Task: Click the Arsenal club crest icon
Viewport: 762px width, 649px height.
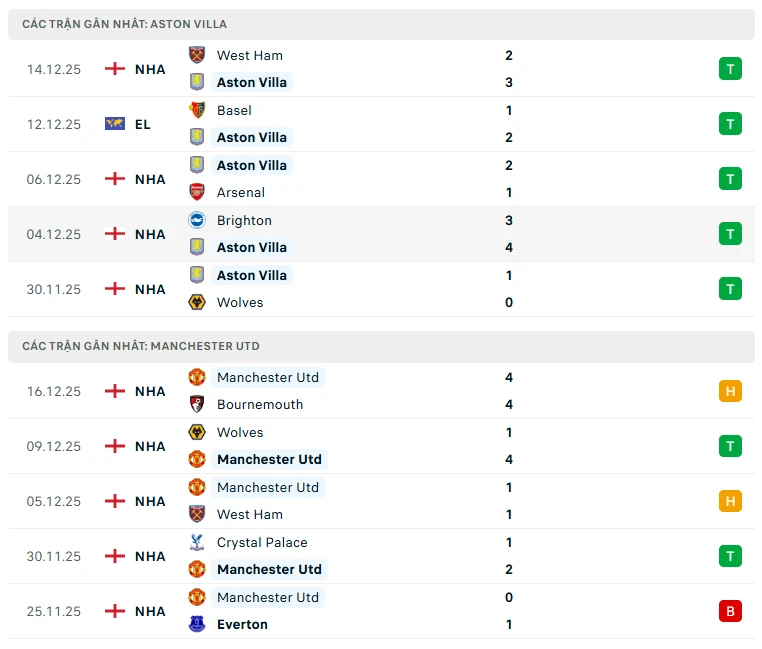Action: (x=197, y=192)
